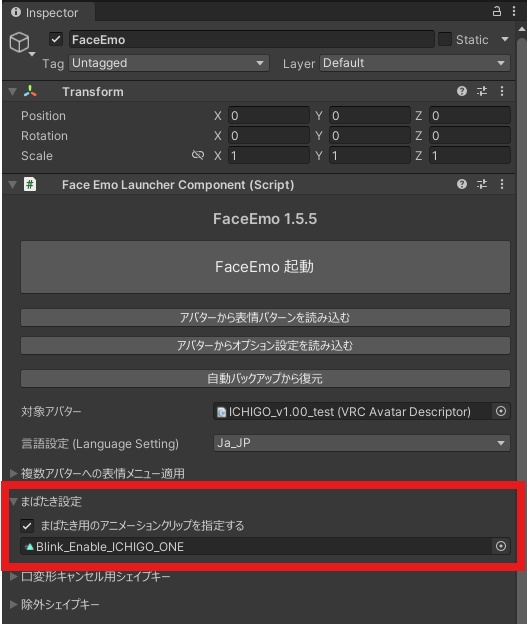527x624 pixels.
Task: Click the Transform axes icon
Action: 30,92
